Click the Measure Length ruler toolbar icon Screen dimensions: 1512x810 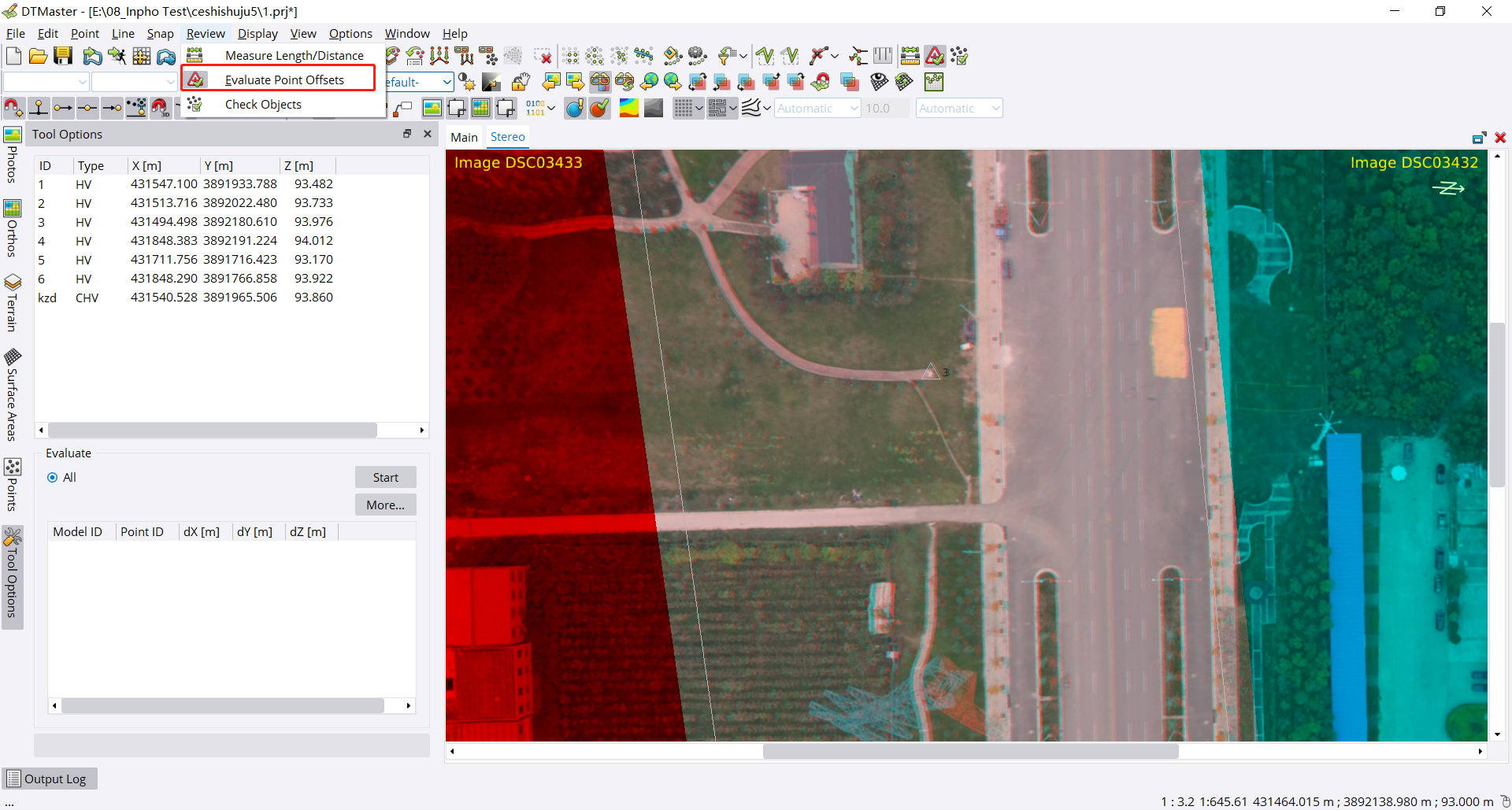click(x=910, y=56)
